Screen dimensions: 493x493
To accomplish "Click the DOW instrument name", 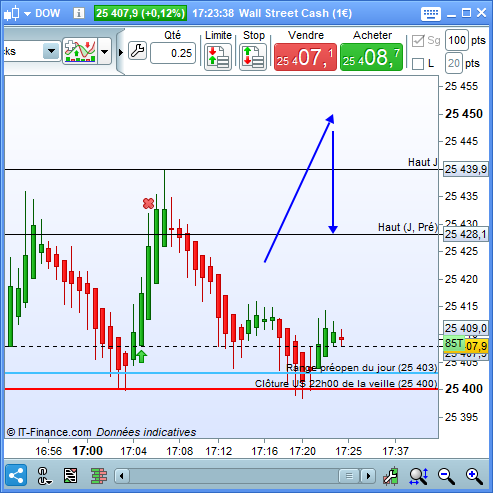I will (x=47, y=13).
